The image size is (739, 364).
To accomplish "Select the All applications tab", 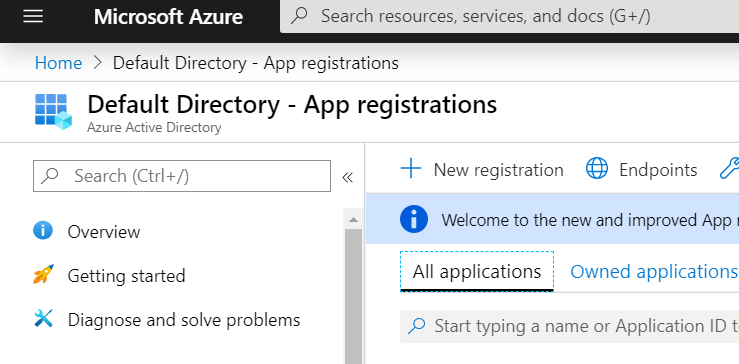I will point(476,272).
